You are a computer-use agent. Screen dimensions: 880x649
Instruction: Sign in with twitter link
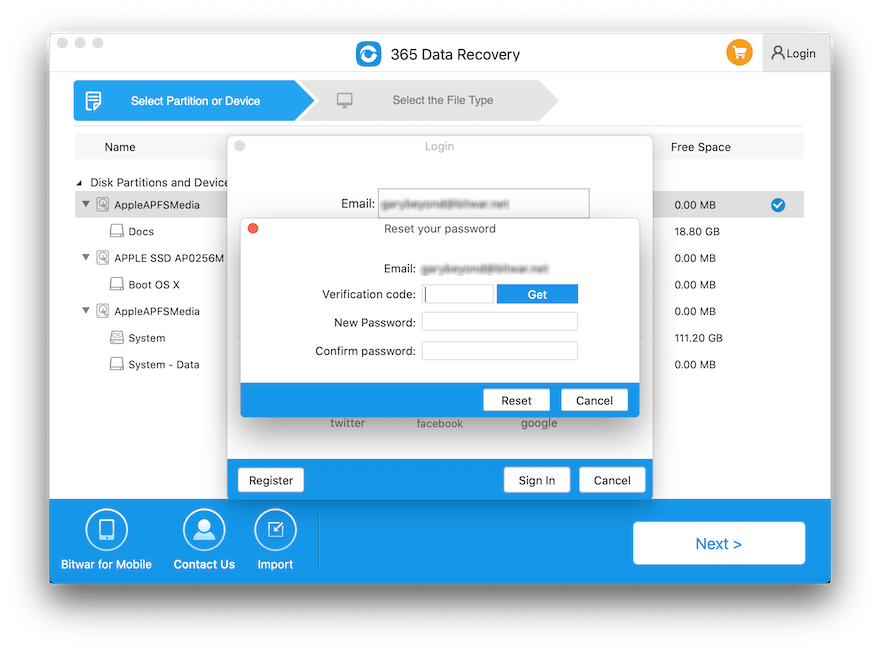tap(347, 423)
